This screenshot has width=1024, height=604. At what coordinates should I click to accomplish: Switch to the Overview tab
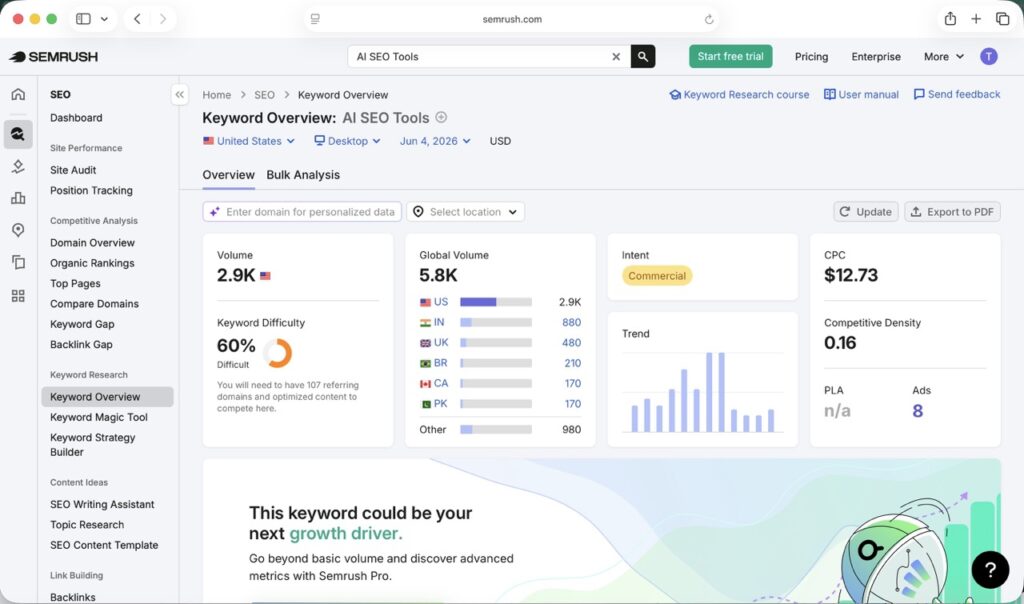tap(229, 175)
